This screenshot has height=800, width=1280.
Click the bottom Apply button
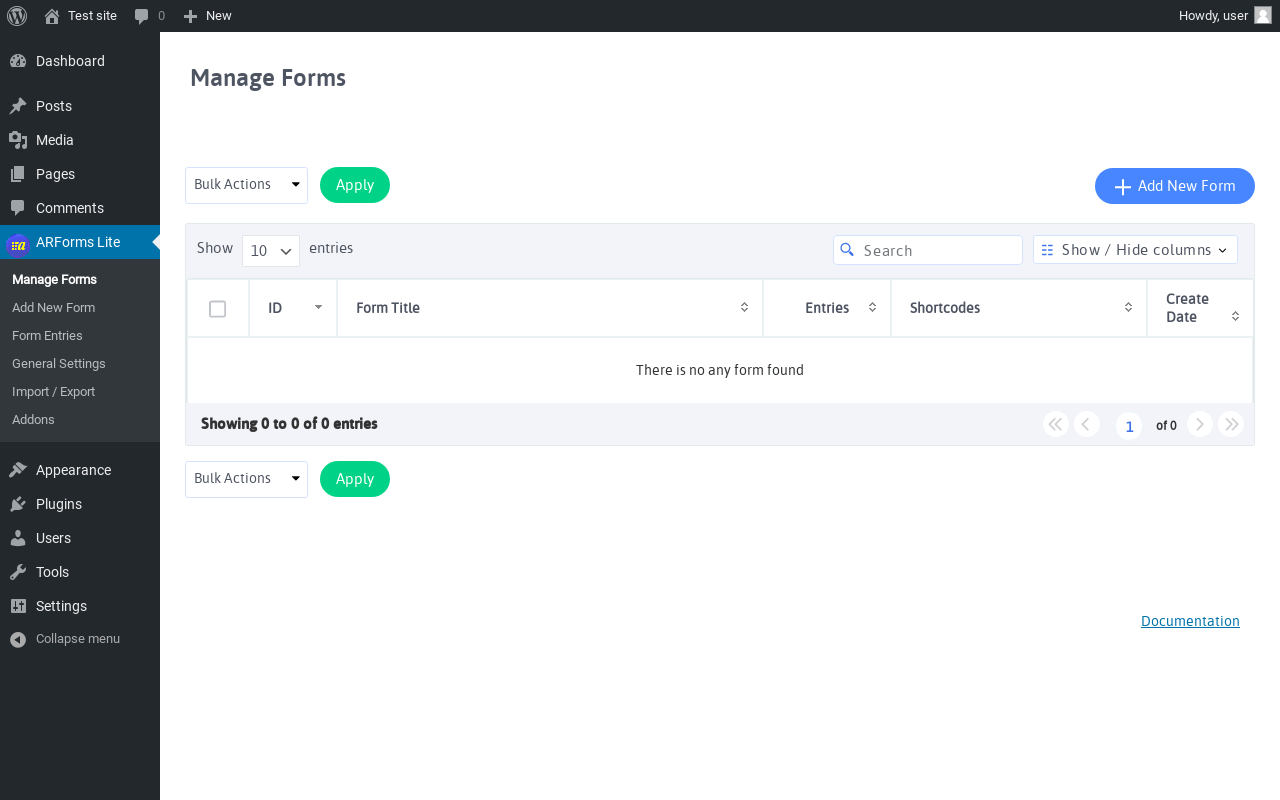tap(355, 479)
